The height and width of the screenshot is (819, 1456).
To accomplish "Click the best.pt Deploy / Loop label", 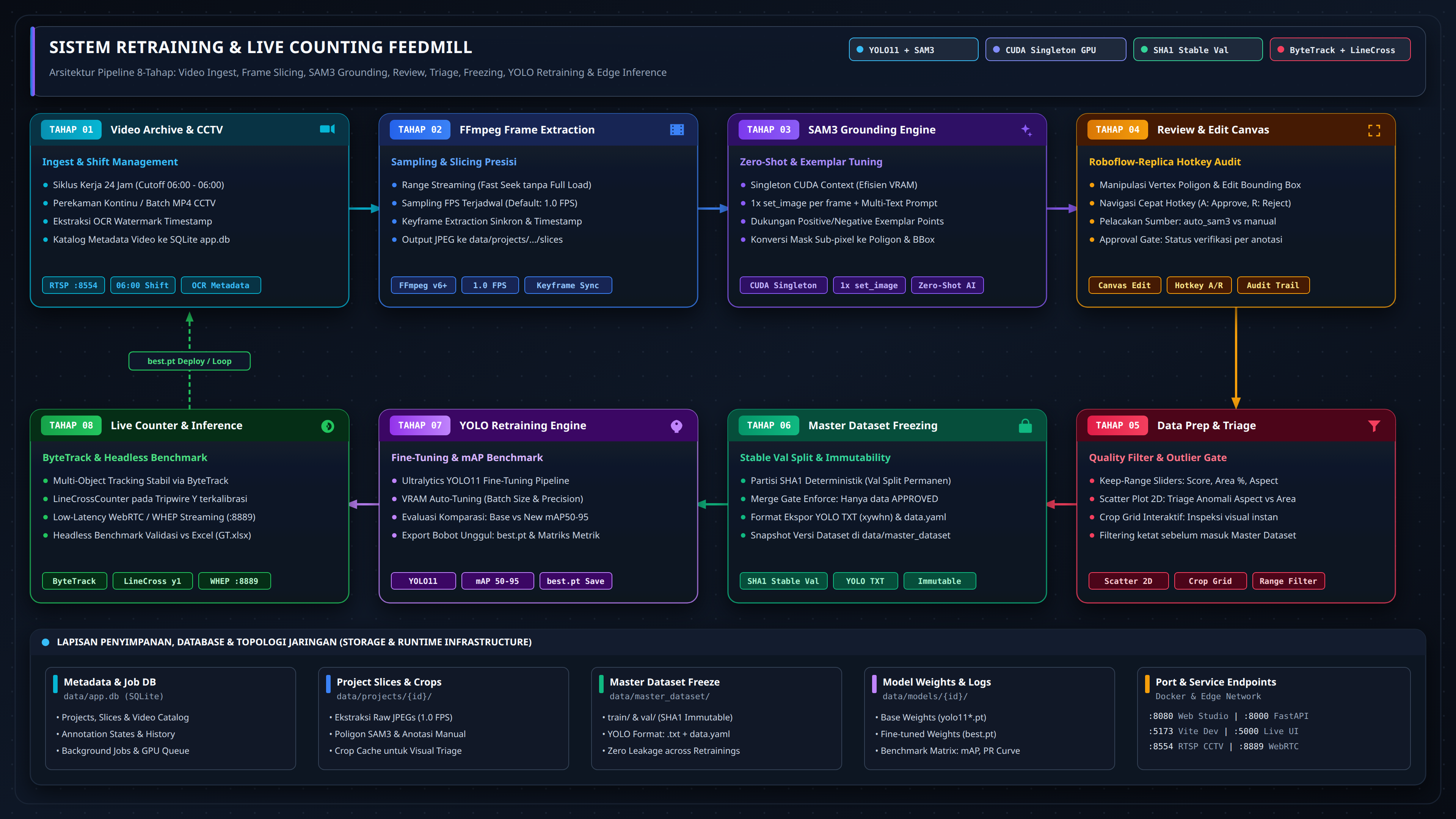I will (x=189, y=361).
